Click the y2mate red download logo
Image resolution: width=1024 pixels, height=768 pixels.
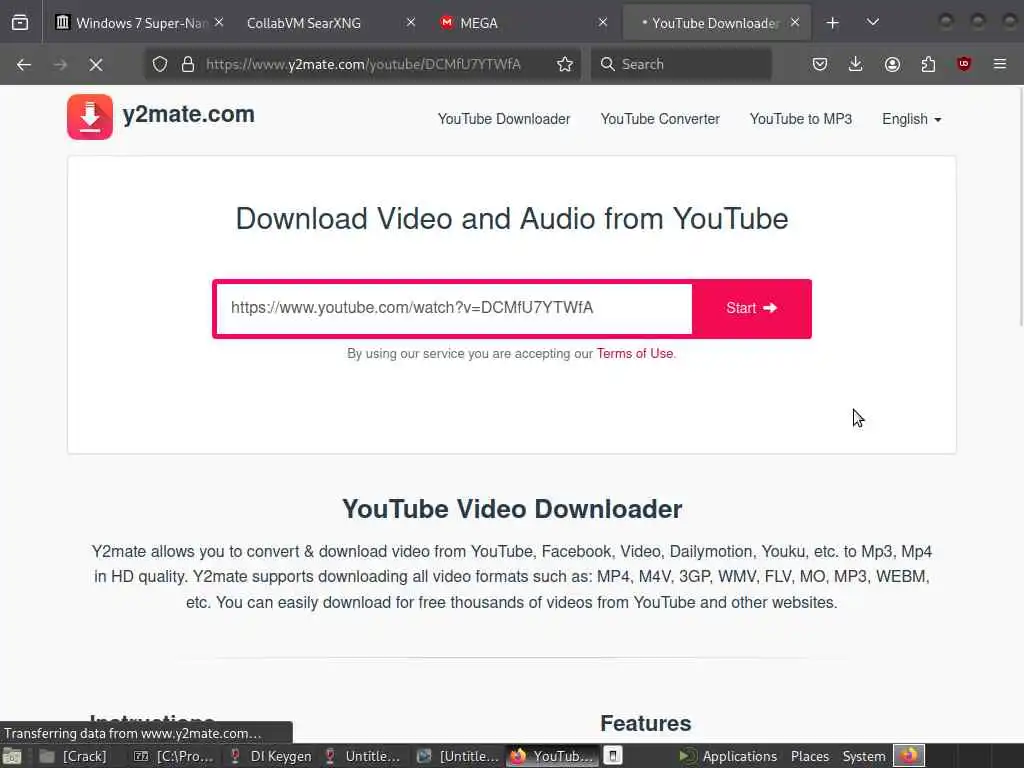pyautogui.click(x=90, y=117)
